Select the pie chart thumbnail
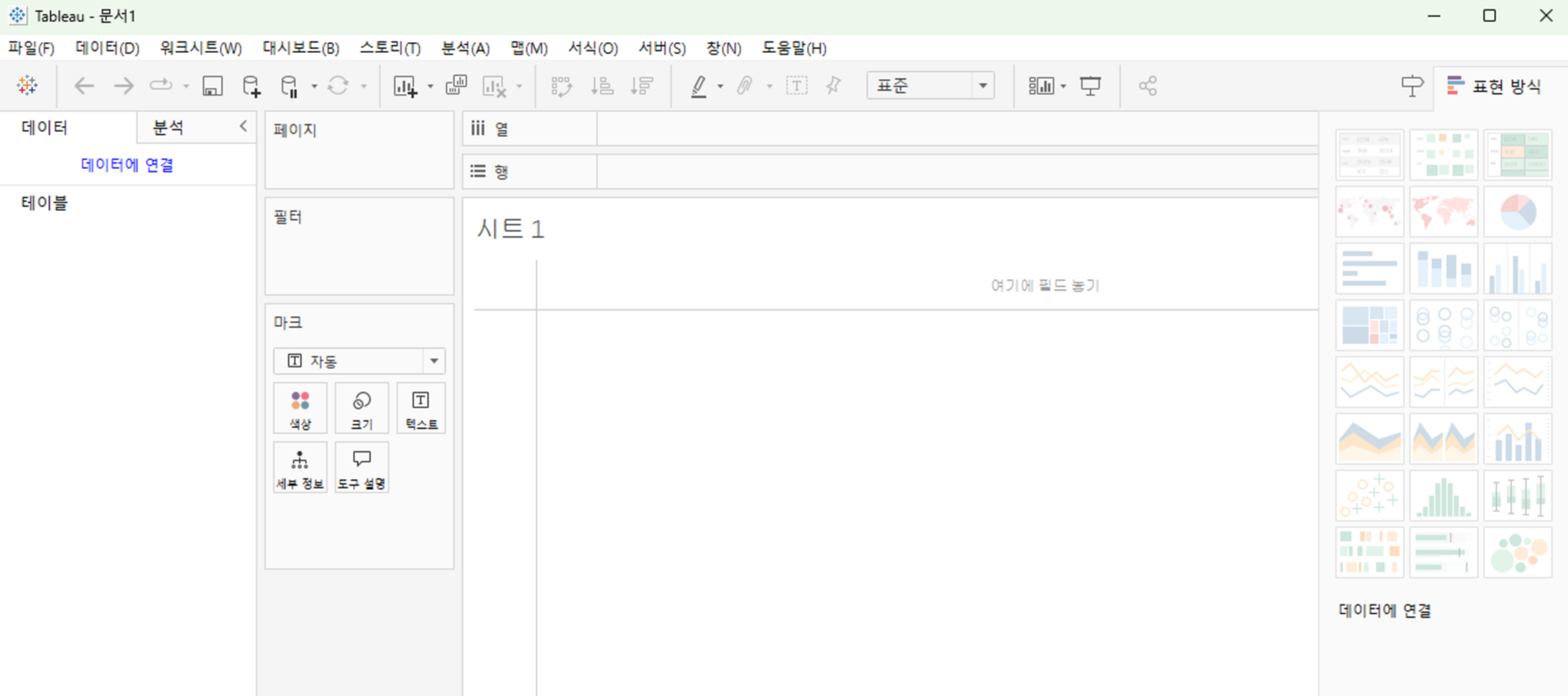1568x696 pixels. click(x=1518, y=212)
